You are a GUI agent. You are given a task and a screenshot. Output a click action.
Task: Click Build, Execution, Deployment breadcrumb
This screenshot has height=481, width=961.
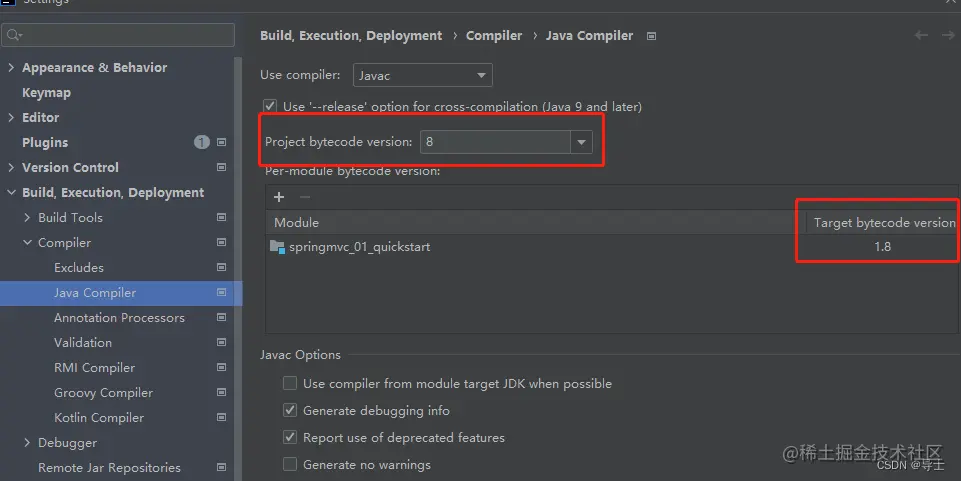tap(351, 36)
